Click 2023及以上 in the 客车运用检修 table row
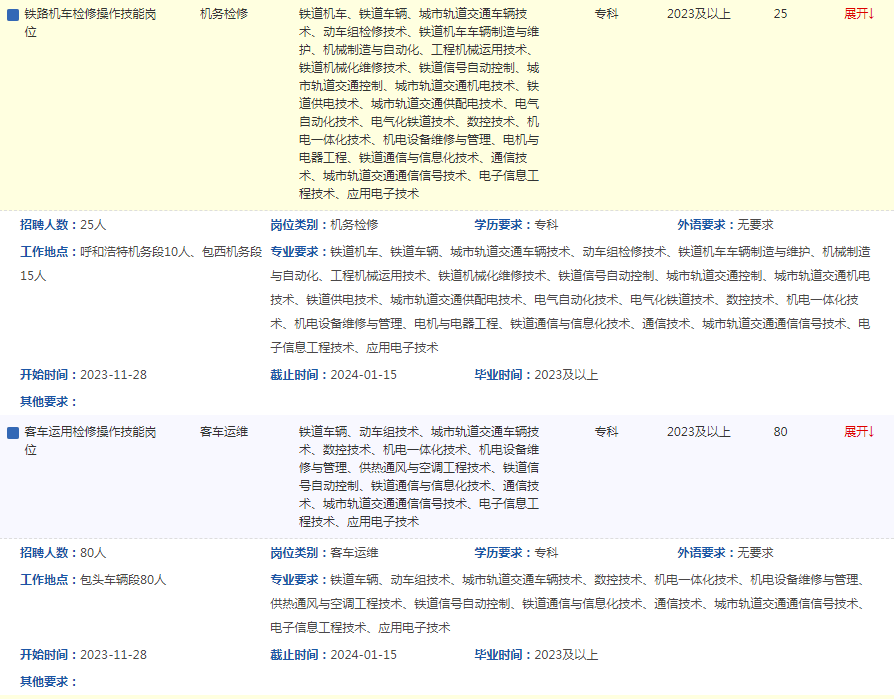This screenshot has height=699, width=894. coord(699,432)
